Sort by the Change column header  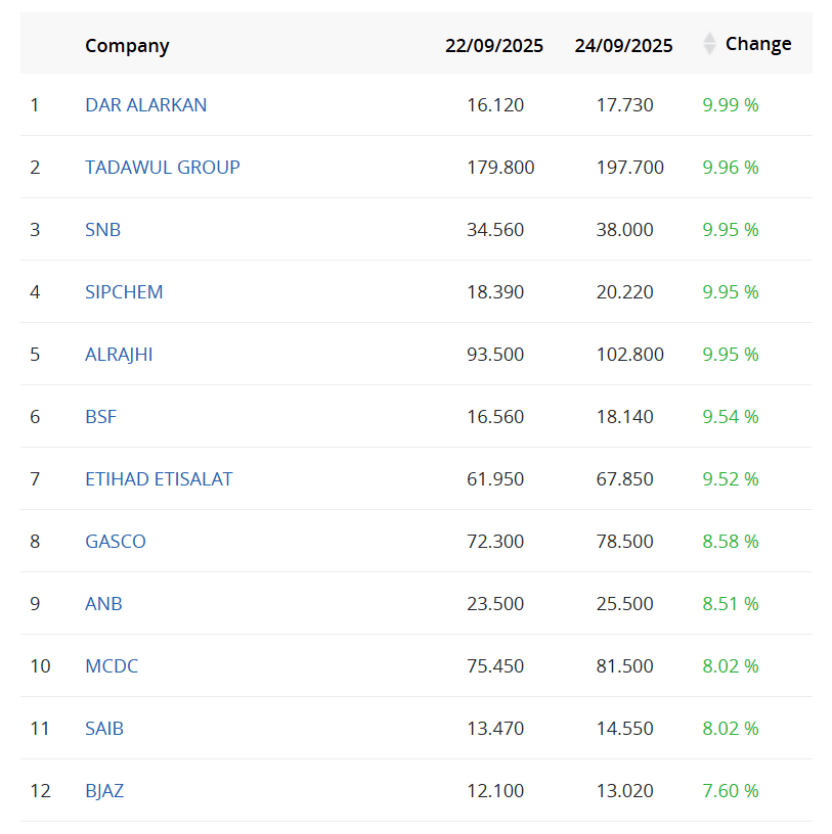tap(758, 44)
